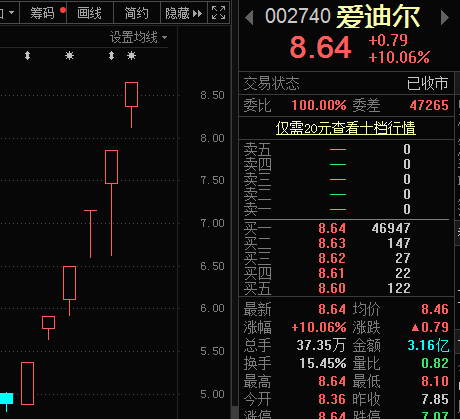The height and width of the screenshot is (419, 460).
Task: Click 量比 value 0.82
Action: [x=435, y=363]
